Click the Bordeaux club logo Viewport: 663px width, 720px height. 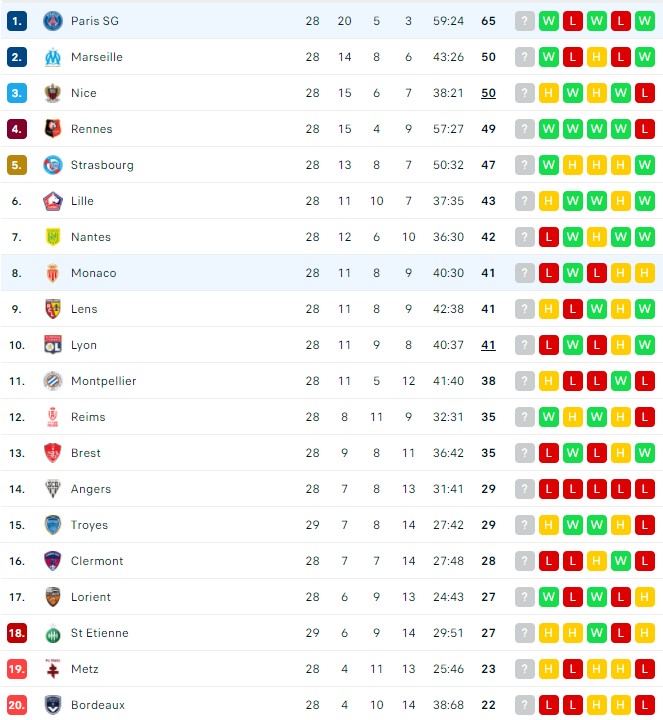pyautogui.click(x=53, y=705)
